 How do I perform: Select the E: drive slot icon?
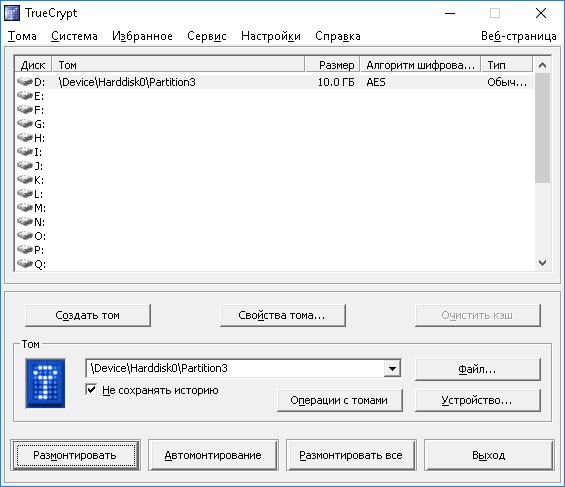pos(25,96)
